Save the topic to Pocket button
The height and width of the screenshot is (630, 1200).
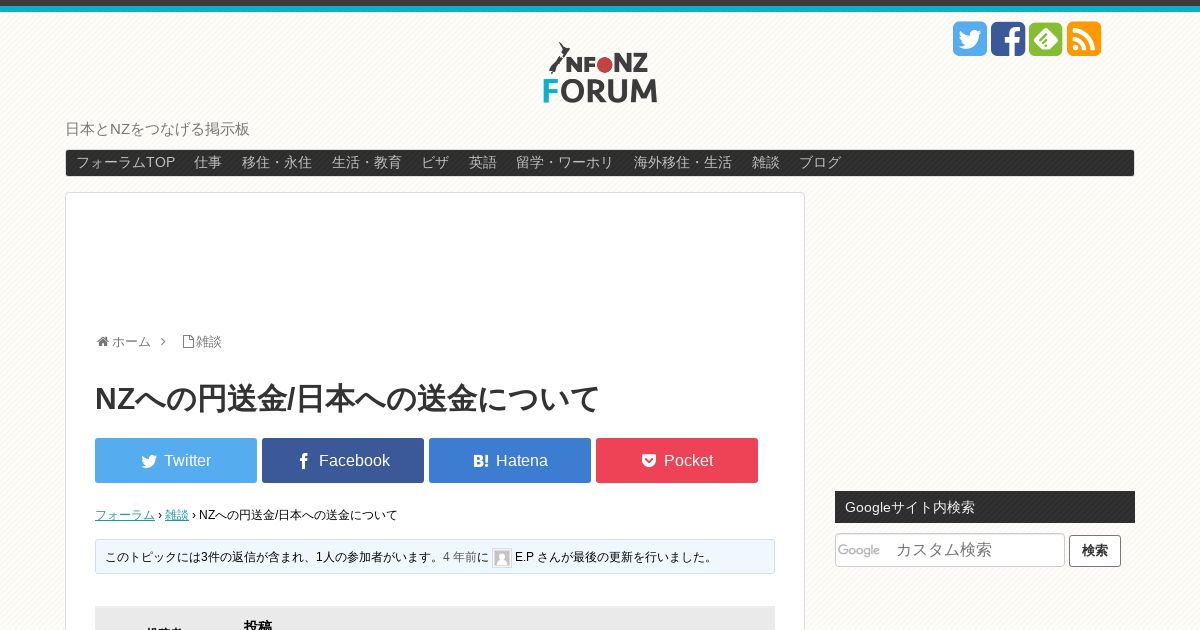point(677,460)
